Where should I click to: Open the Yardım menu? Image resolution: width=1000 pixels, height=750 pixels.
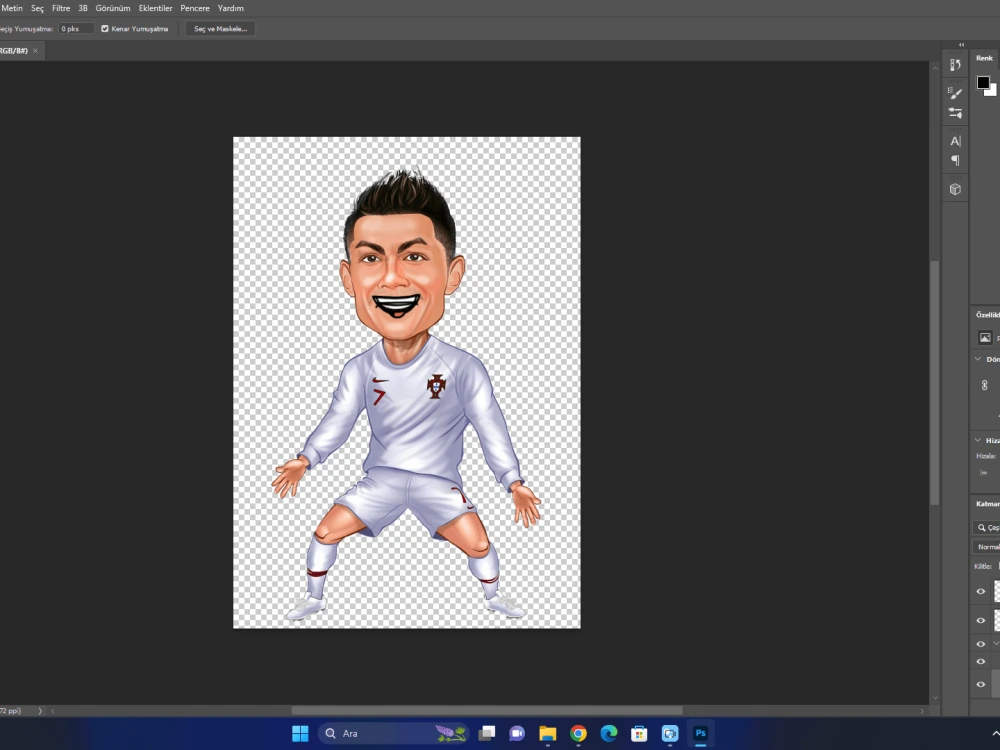(231, 8)
